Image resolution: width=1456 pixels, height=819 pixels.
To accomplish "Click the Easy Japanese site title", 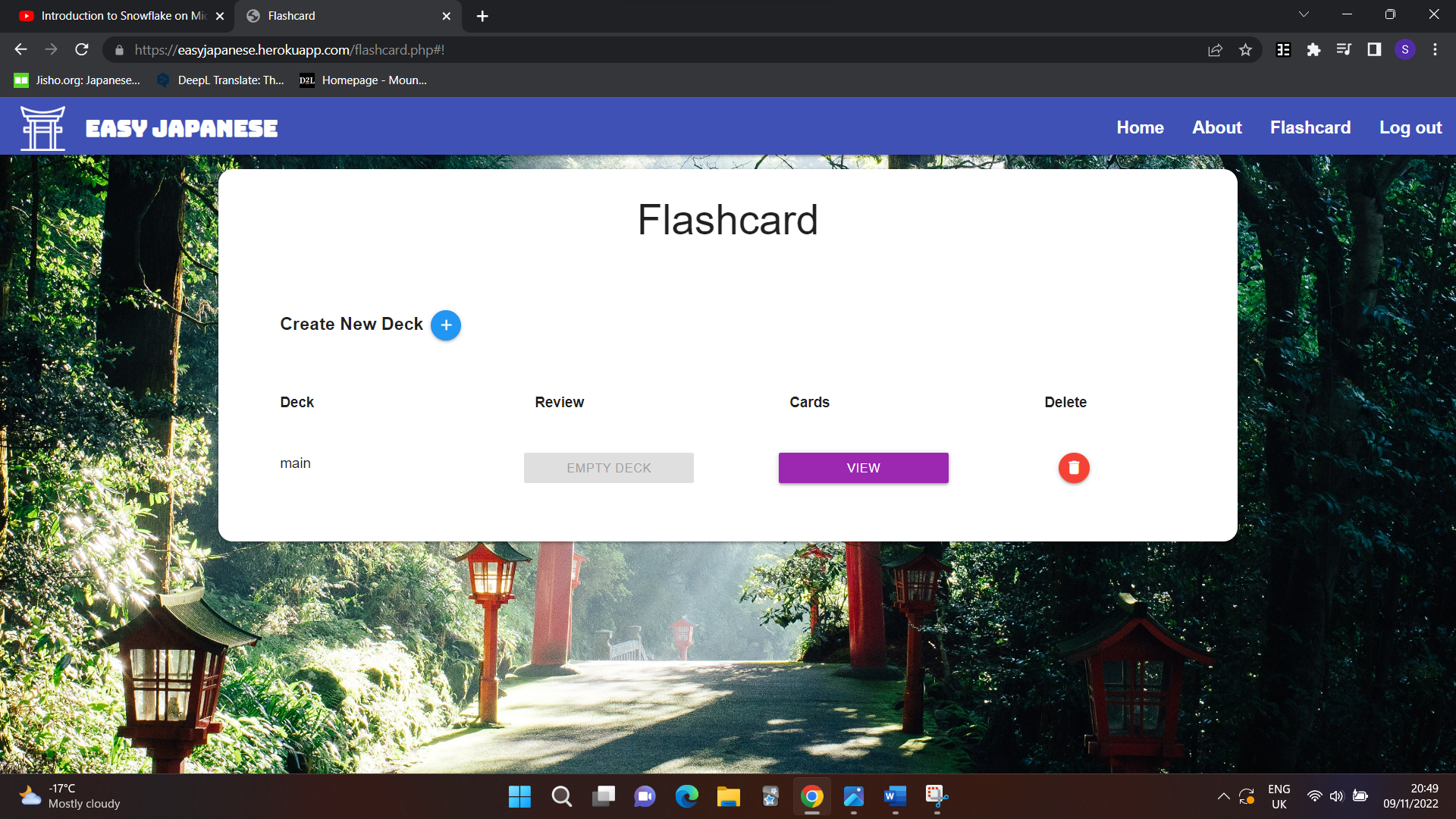I will tap(181, 128).
